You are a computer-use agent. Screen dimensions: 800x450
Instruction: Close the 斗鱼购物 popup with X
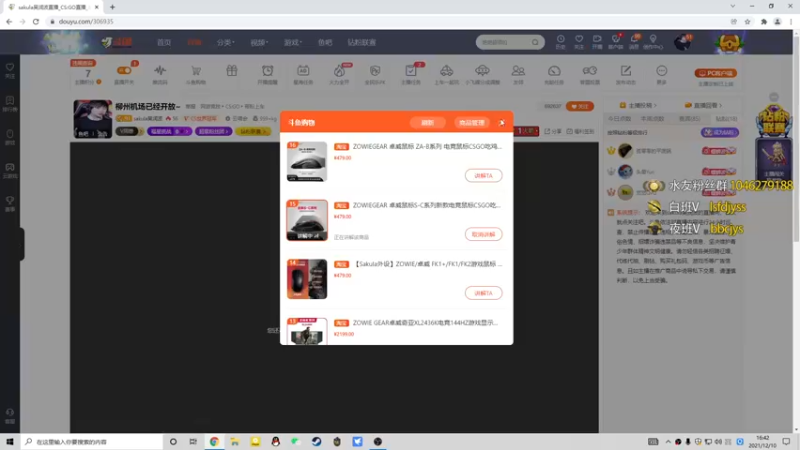tap(502, 122)
